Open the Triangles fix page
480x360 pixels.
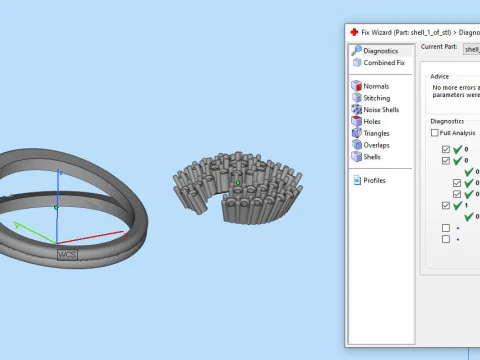(x=376, y=133)
